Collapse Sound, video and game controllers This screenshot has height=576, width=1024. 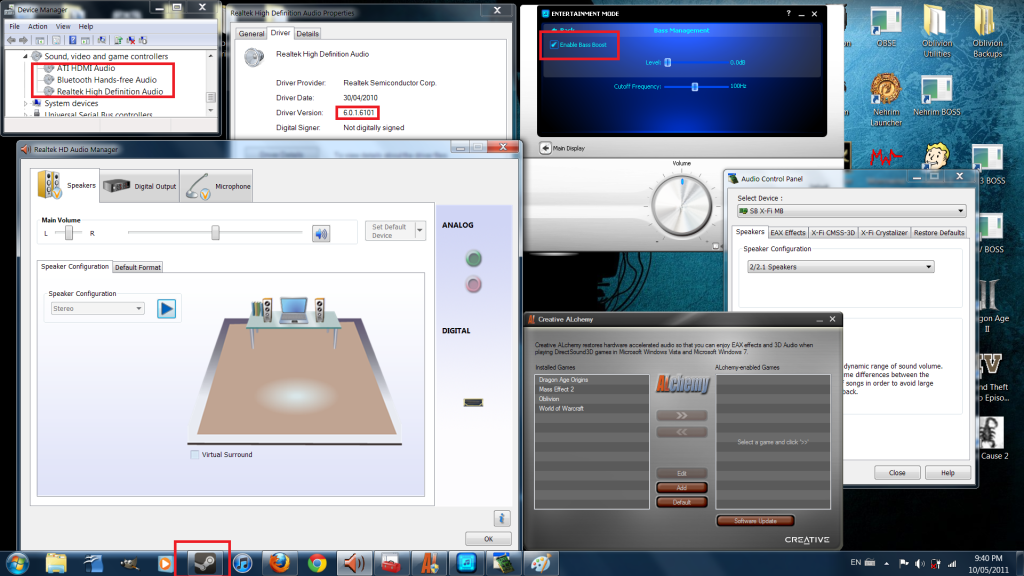click(25, 57)
